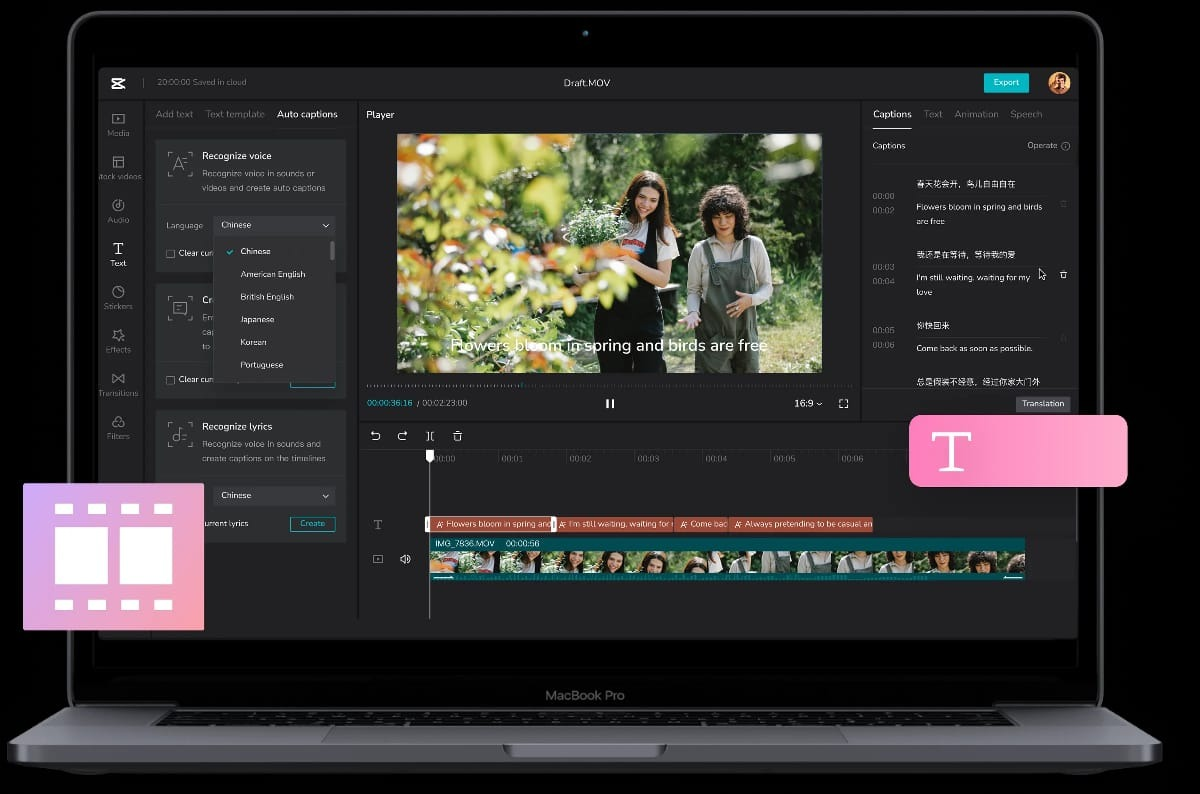
Task: Click the Operate info icon
Action: tap(1065, 146)
